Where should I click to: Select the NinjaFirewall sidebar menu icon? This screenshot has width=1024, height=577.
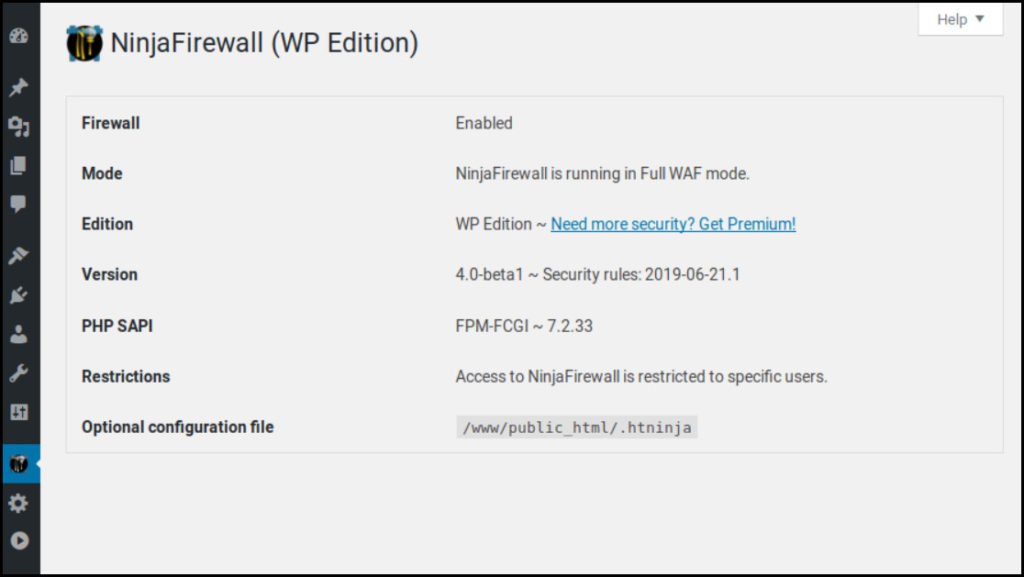point(18,464)
